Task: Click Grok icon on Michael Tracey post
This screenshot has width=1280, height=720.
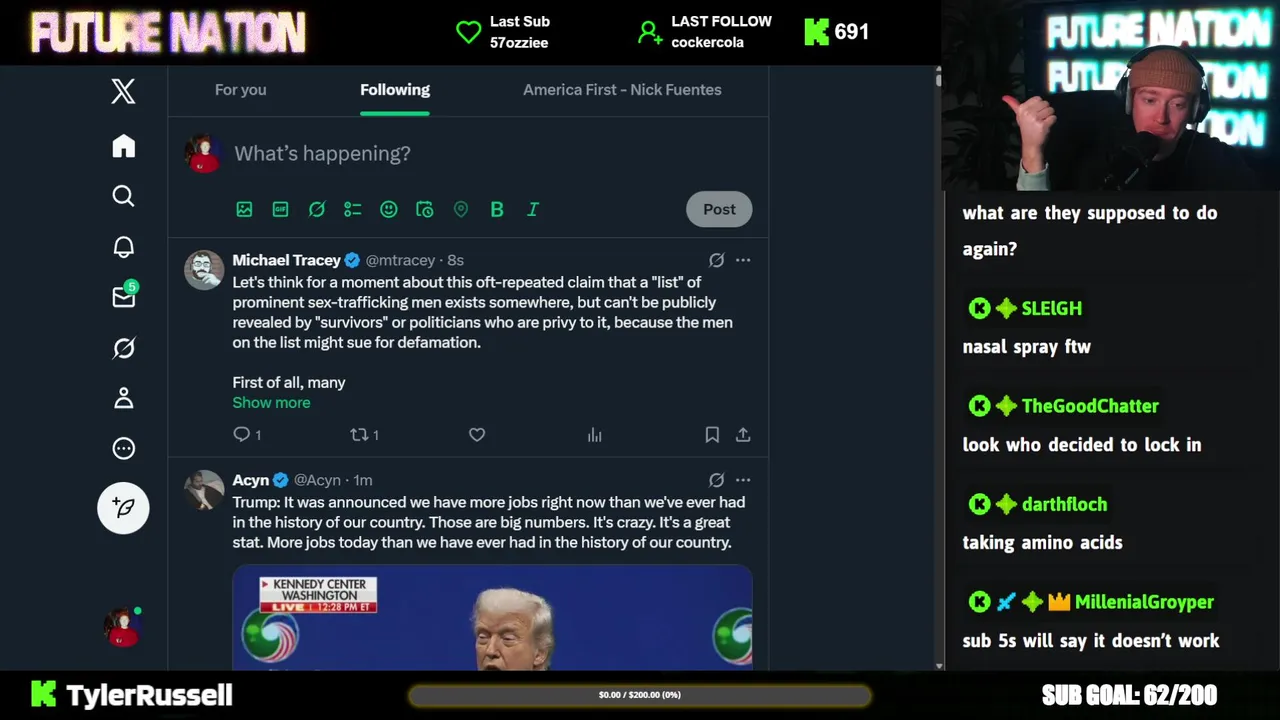Action: coord(716,260)
